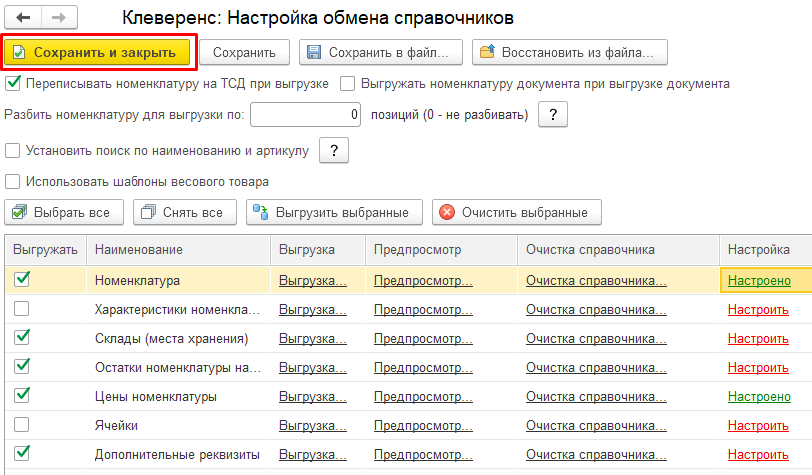Uncheck export for Цены номенклатуры row

pyautogui.click(x=22, y=395)
